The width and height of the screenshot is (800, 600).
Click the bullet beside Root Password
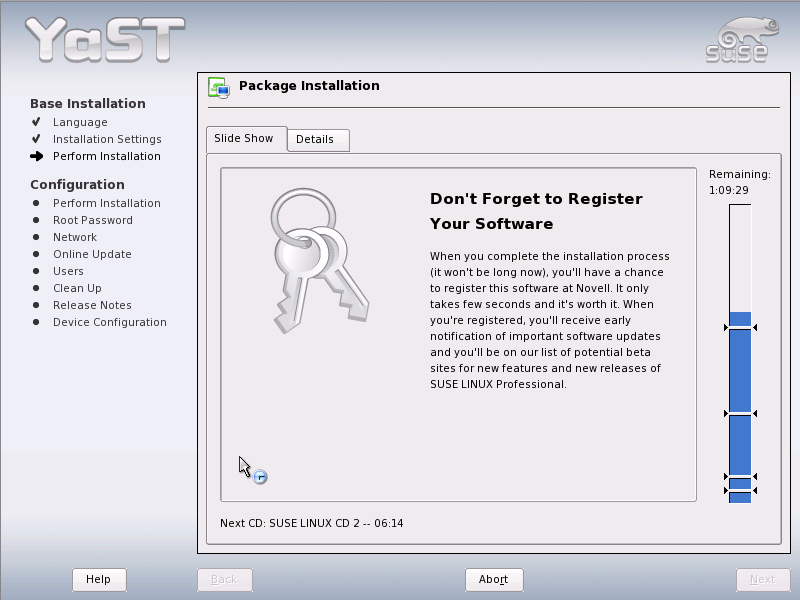(x=36, y=220)
